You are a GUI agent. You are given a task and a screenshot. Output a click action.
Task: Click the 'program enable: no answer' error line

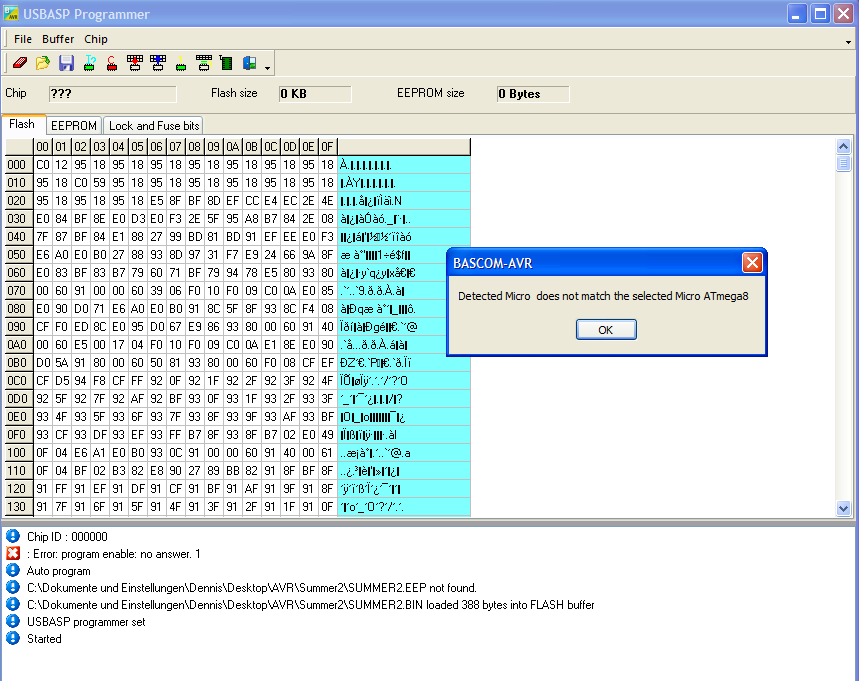(114, 554)
